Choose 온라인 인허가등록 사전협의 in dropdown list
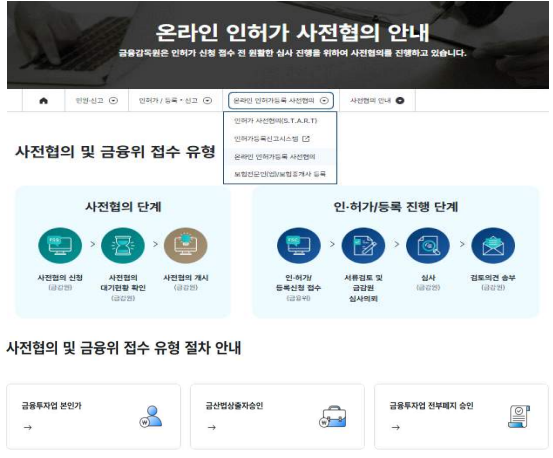The image size is (553, 458). click(x=274, y=157)
